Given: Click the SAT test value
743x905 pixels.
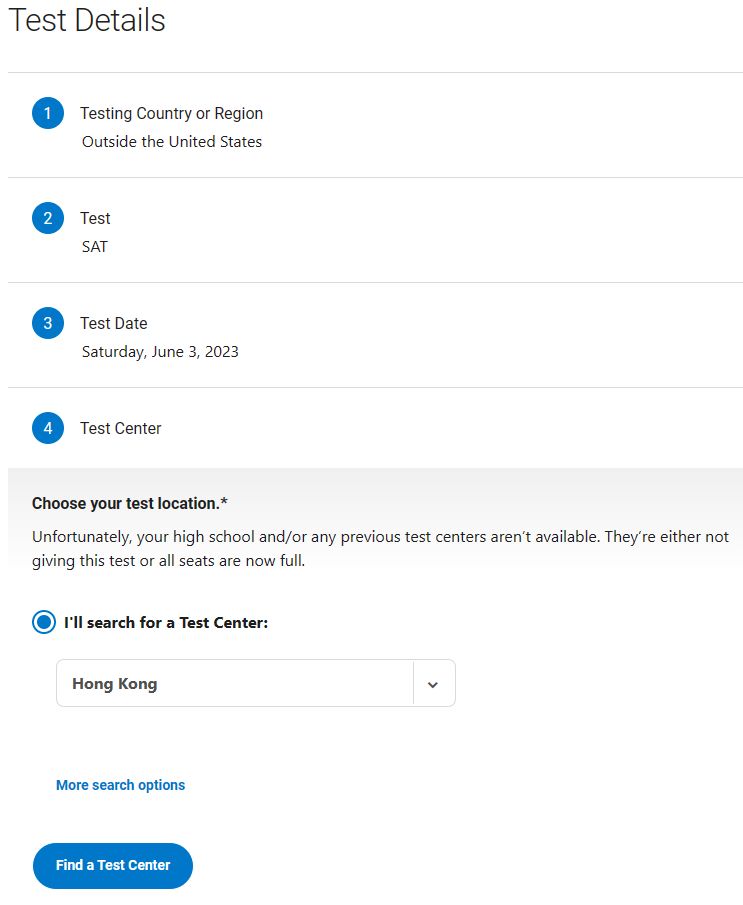Looking at the screenshot, I should tap(95, 246).
